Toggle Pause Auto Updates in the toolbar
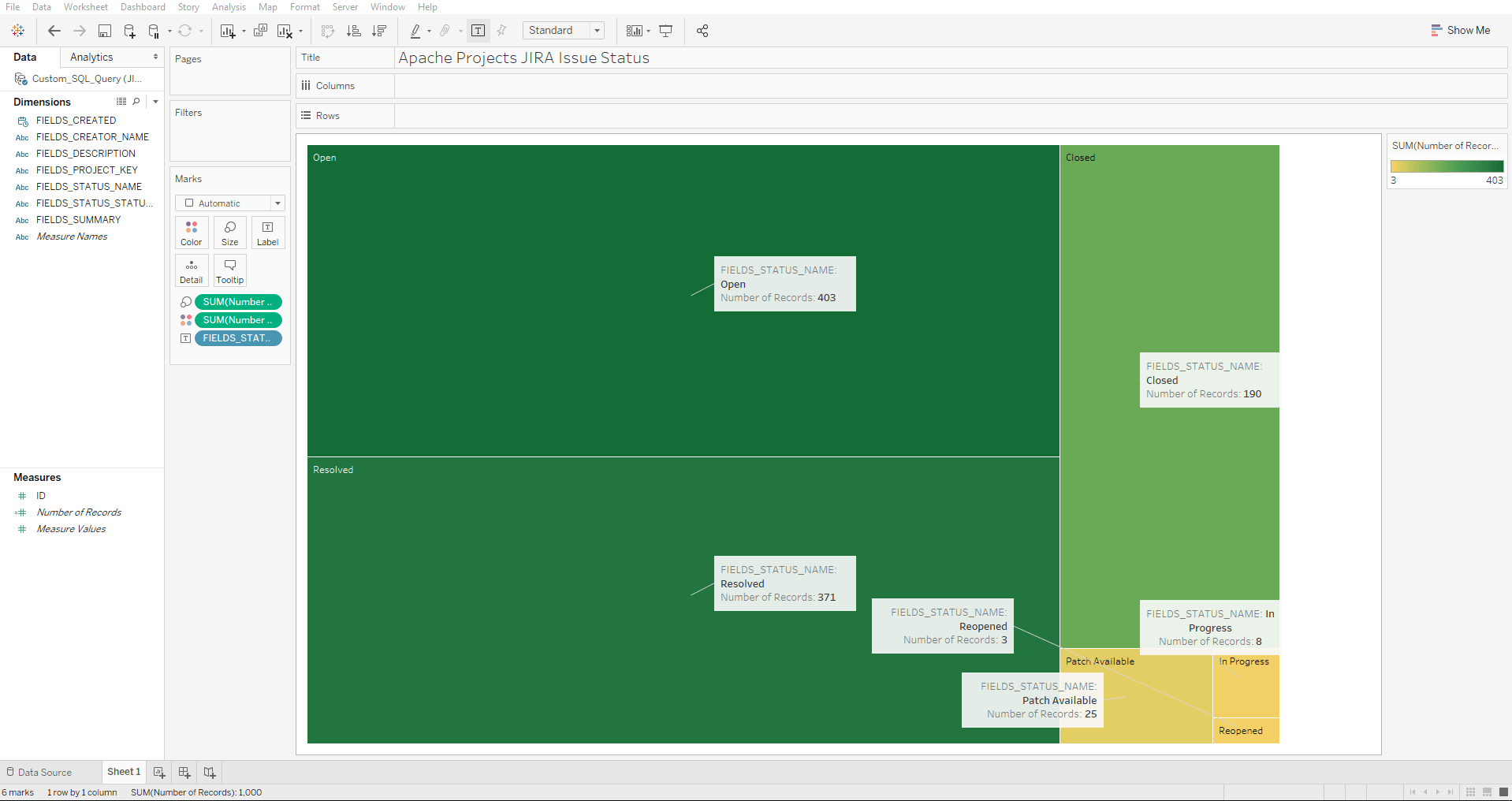Screen dimensions: 1512x801 (155, 31)
